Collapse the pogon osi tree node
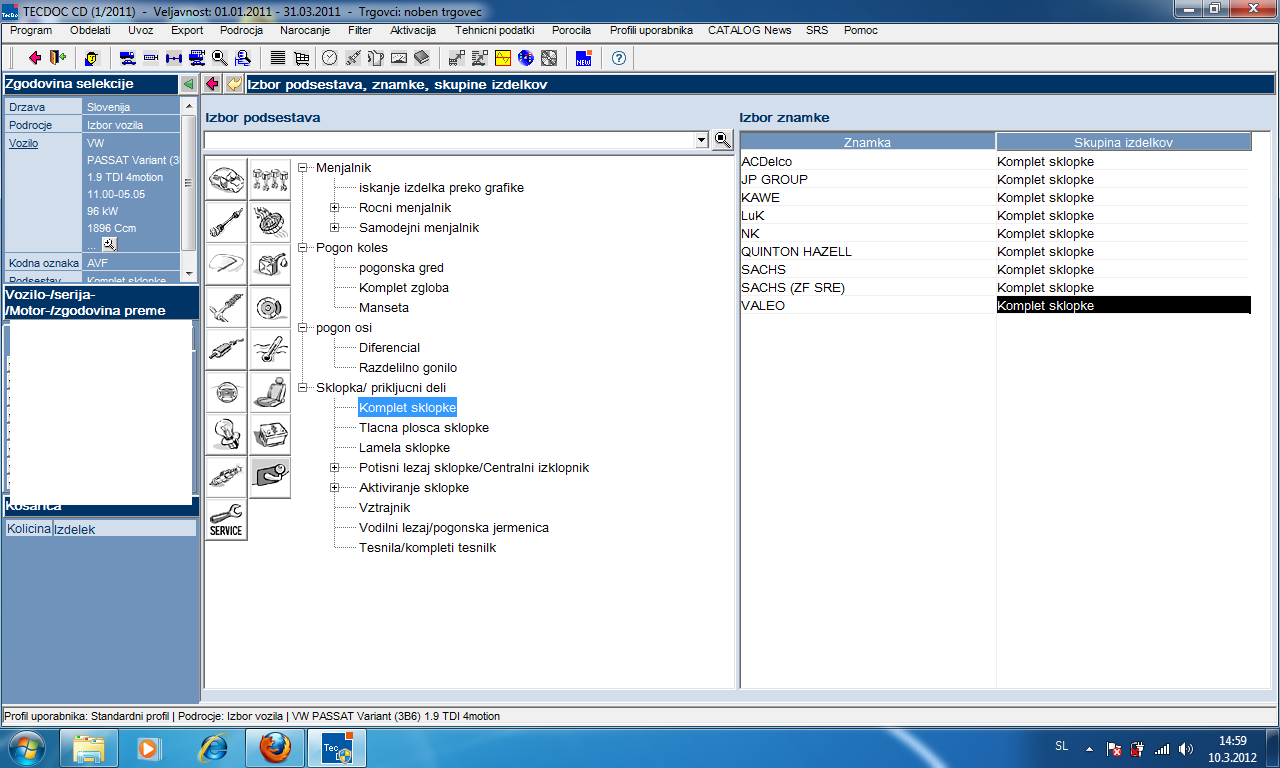 pyautogui.click(x=304, y=328)
